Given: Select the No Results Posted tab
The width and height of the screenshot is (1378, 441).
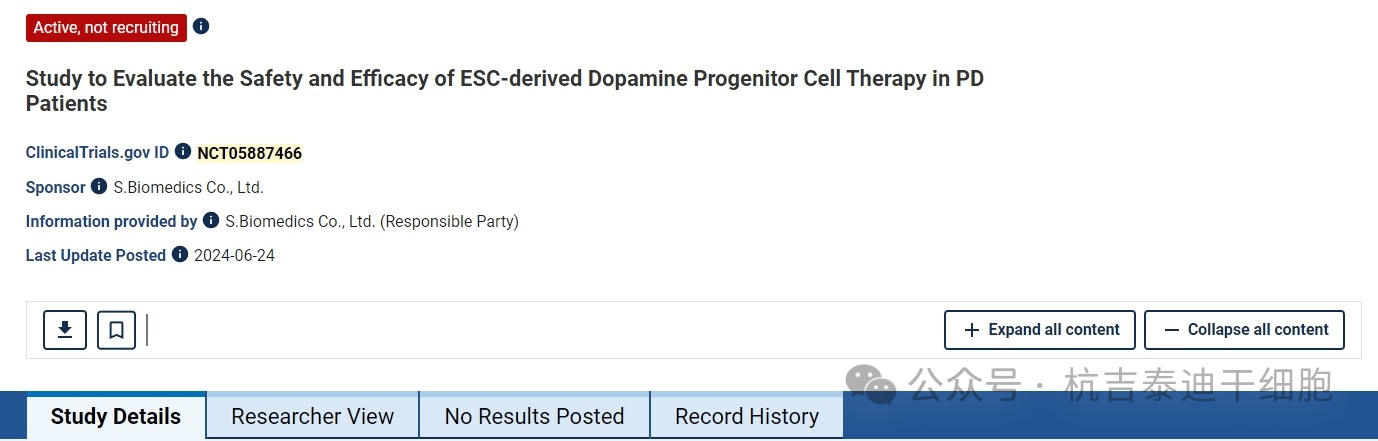Looking at the screenshot, I should 534,416.
